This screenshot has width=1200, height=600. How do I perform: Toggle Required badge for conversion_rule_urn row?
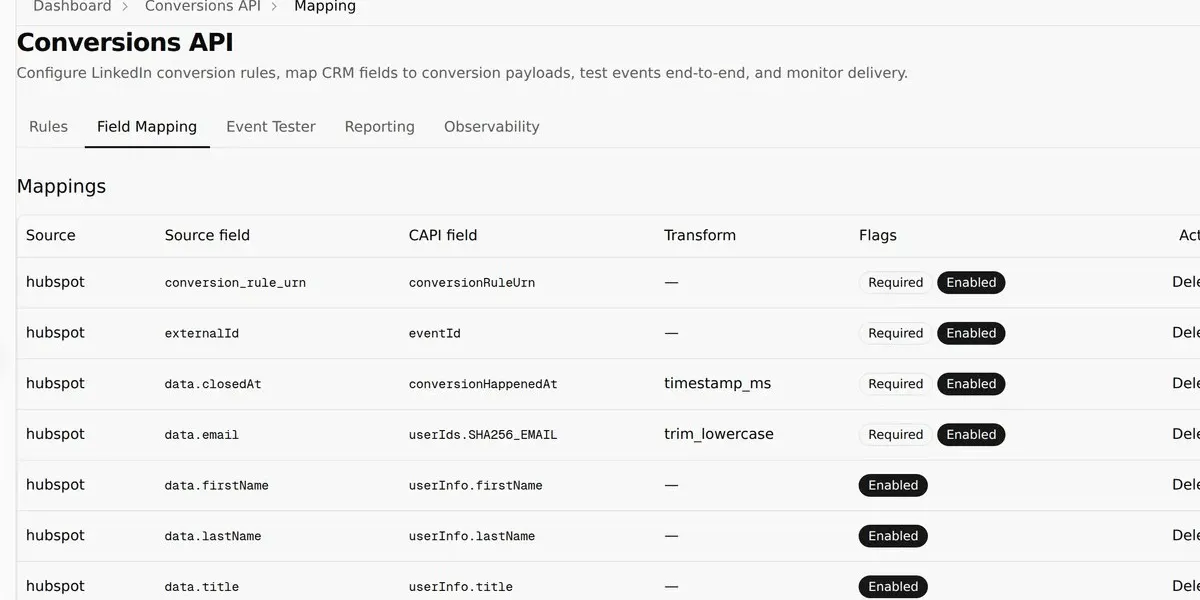[x=896, y=283]
